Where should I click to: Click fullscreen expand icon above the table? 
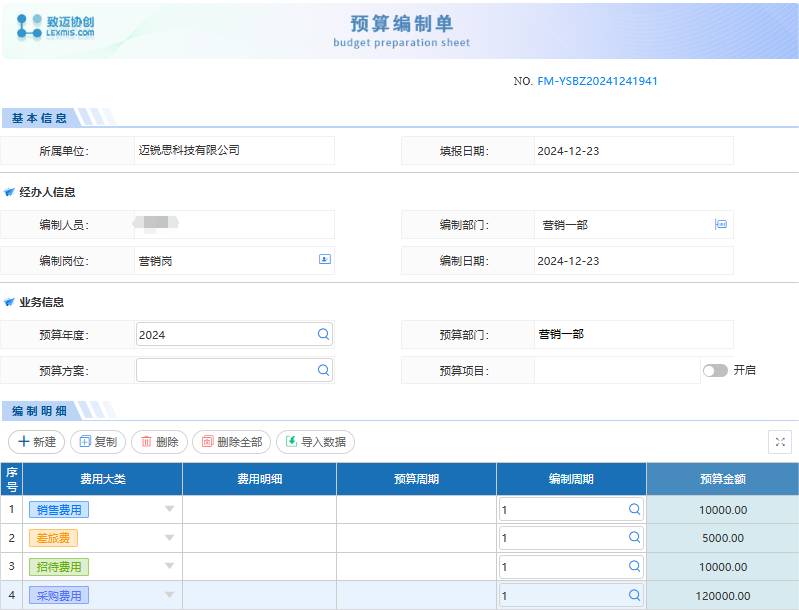coord(779,442)
